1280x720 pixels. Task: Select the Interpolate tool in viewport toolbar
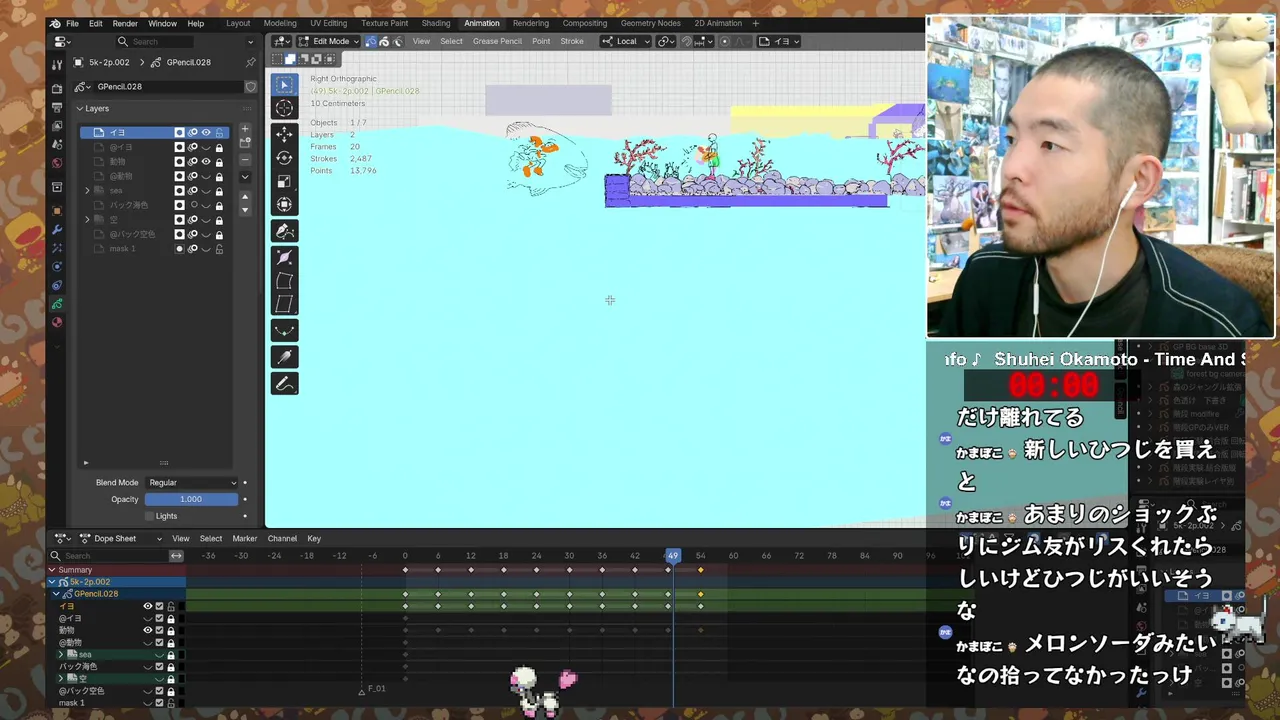click(x=284, y=357)
